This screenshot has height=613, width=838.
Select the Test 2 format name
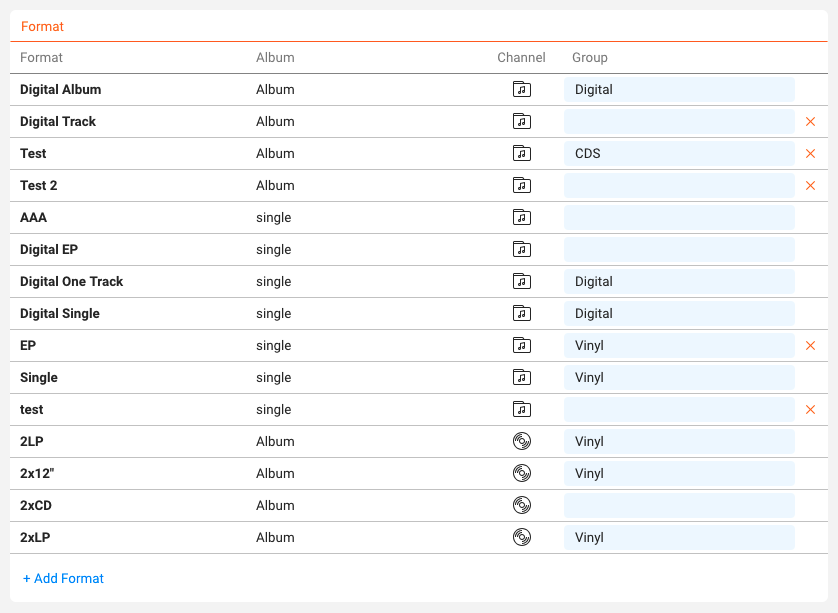click(x=38, y=185)
